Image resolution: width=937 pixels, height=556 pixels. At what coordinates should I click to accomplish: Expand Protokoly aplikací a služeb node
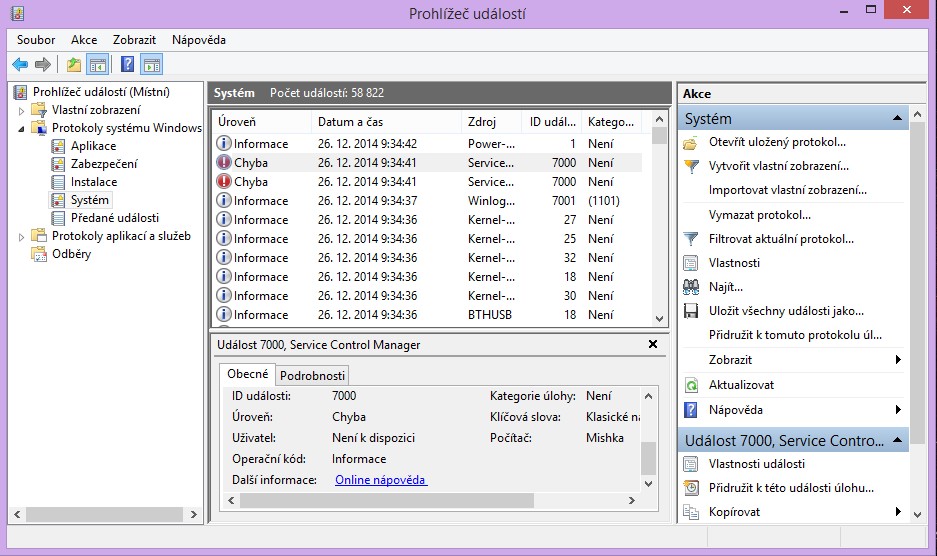22,236
